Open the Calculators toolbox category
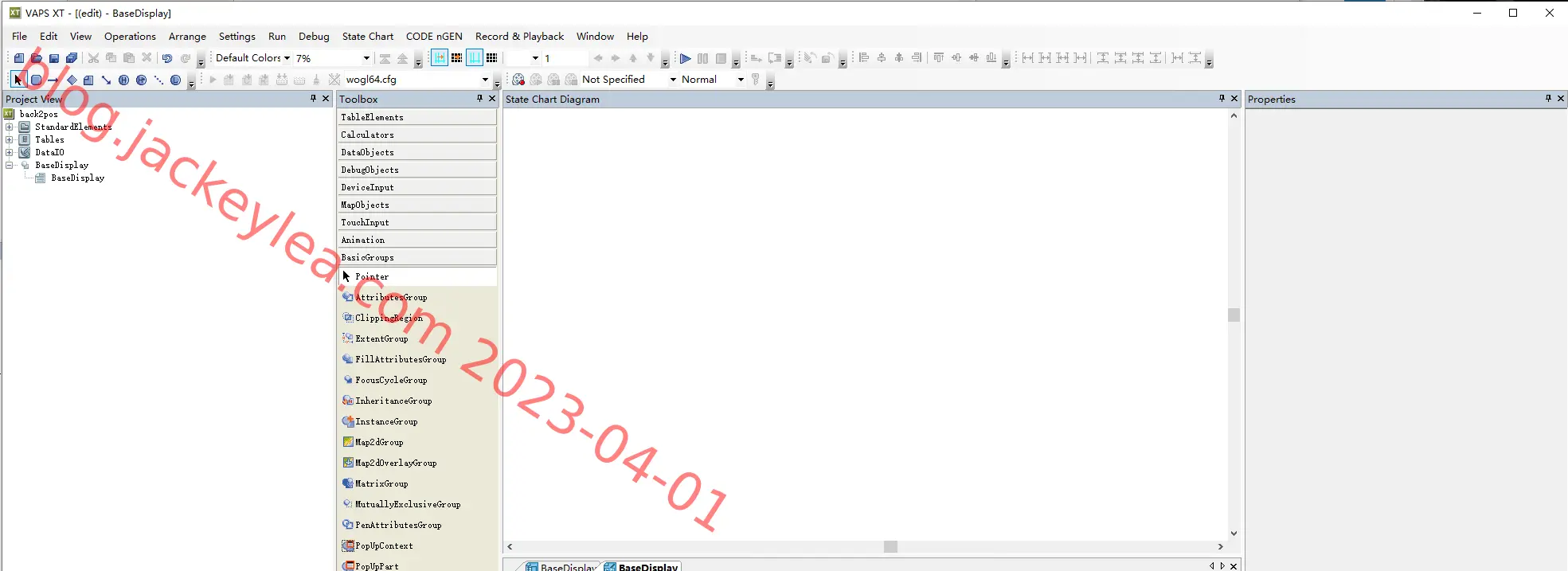This screenshot has width=1568, height=571. coord(417,135)
